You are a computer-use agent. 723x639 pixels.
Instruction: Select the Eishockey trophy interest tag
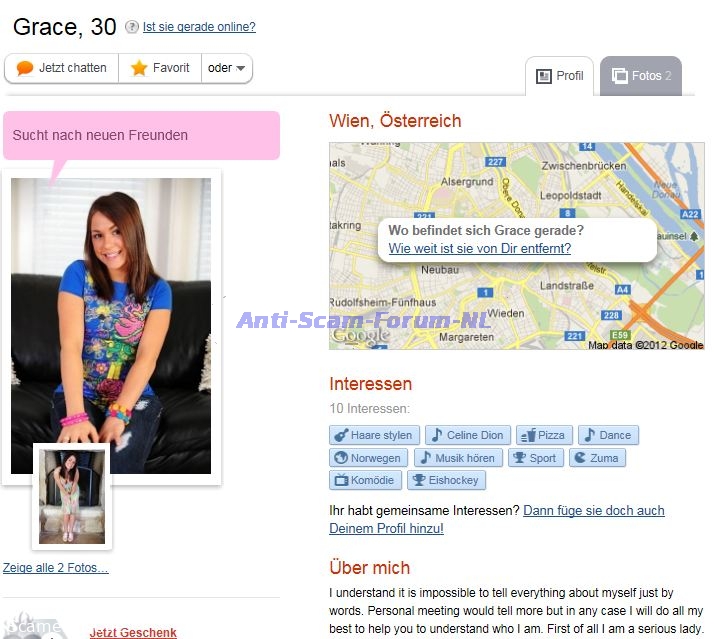[x=446, y=480]
